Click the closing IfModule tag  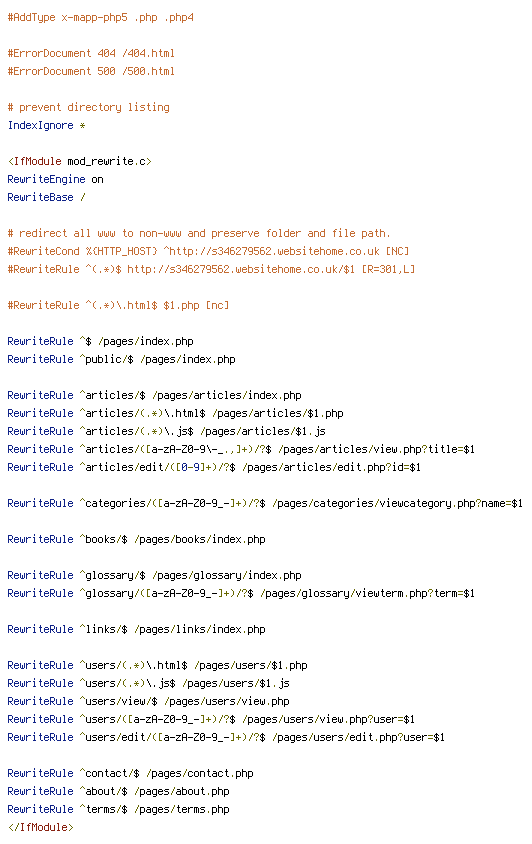click(x=40, y=827)
